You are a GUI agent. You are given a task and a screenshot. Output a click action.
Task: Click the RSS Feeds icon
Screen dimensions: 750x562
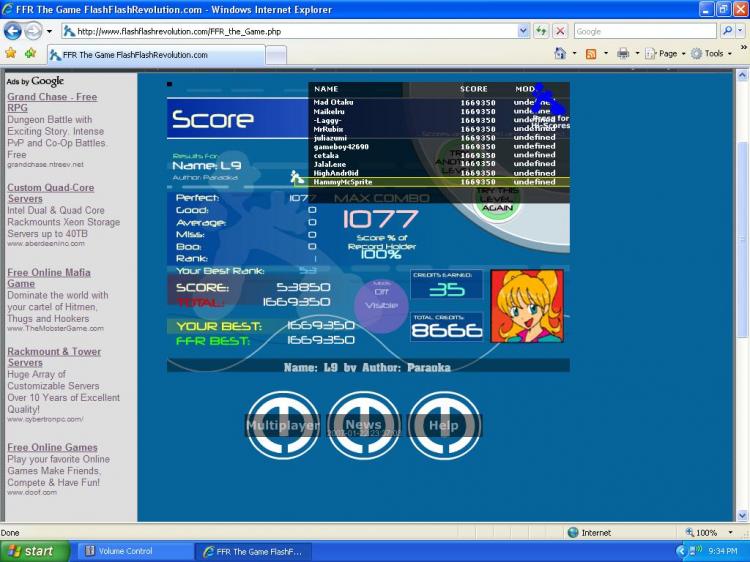[x=591, y=54]
